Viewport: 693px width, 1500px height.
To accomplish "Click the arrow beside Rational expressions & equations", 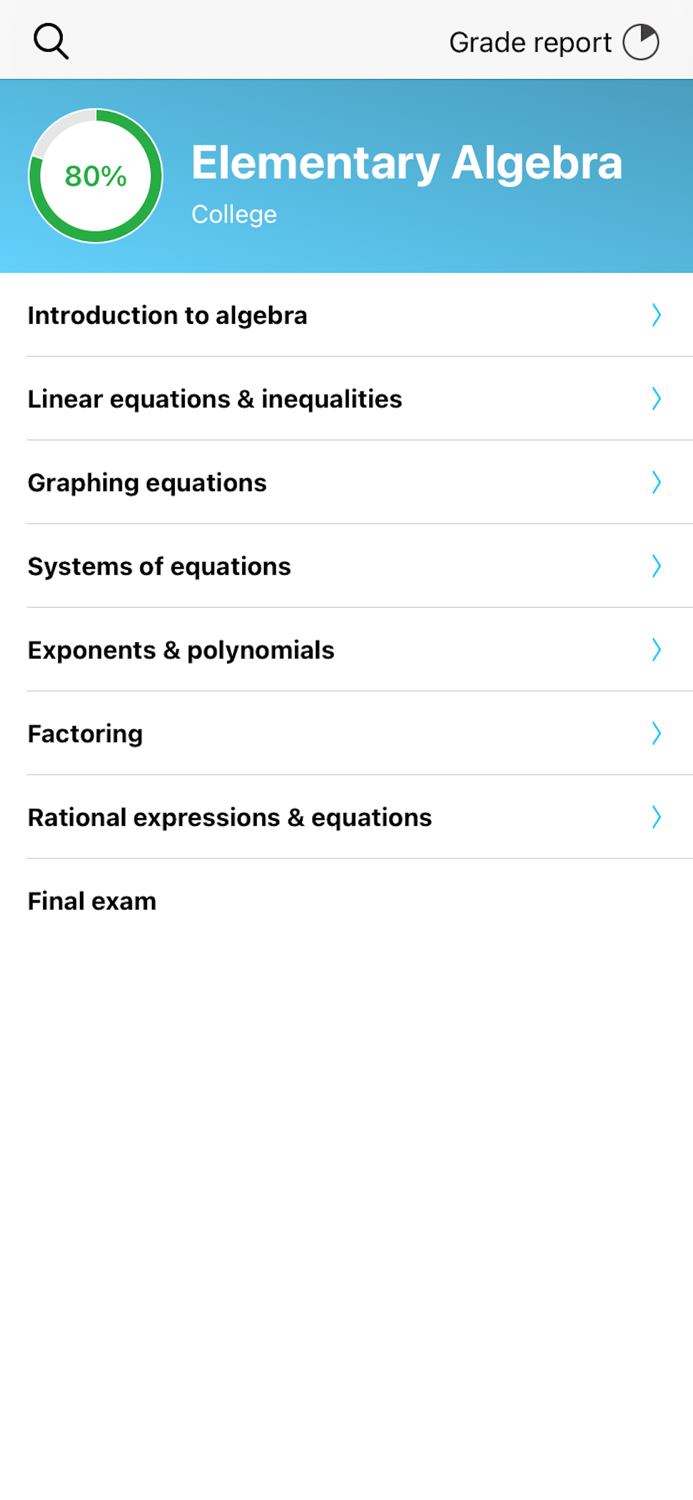I will pos(657,817).
